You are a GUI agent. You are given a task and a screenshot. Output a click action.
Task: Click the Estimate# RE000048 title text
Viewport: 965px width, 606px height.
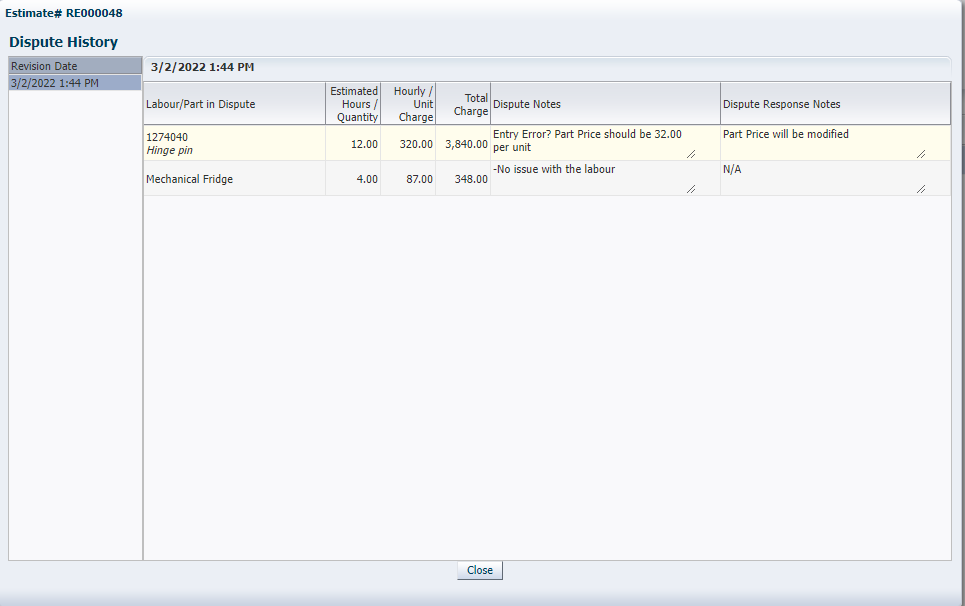pyautogui.click(x=64, y=13)
